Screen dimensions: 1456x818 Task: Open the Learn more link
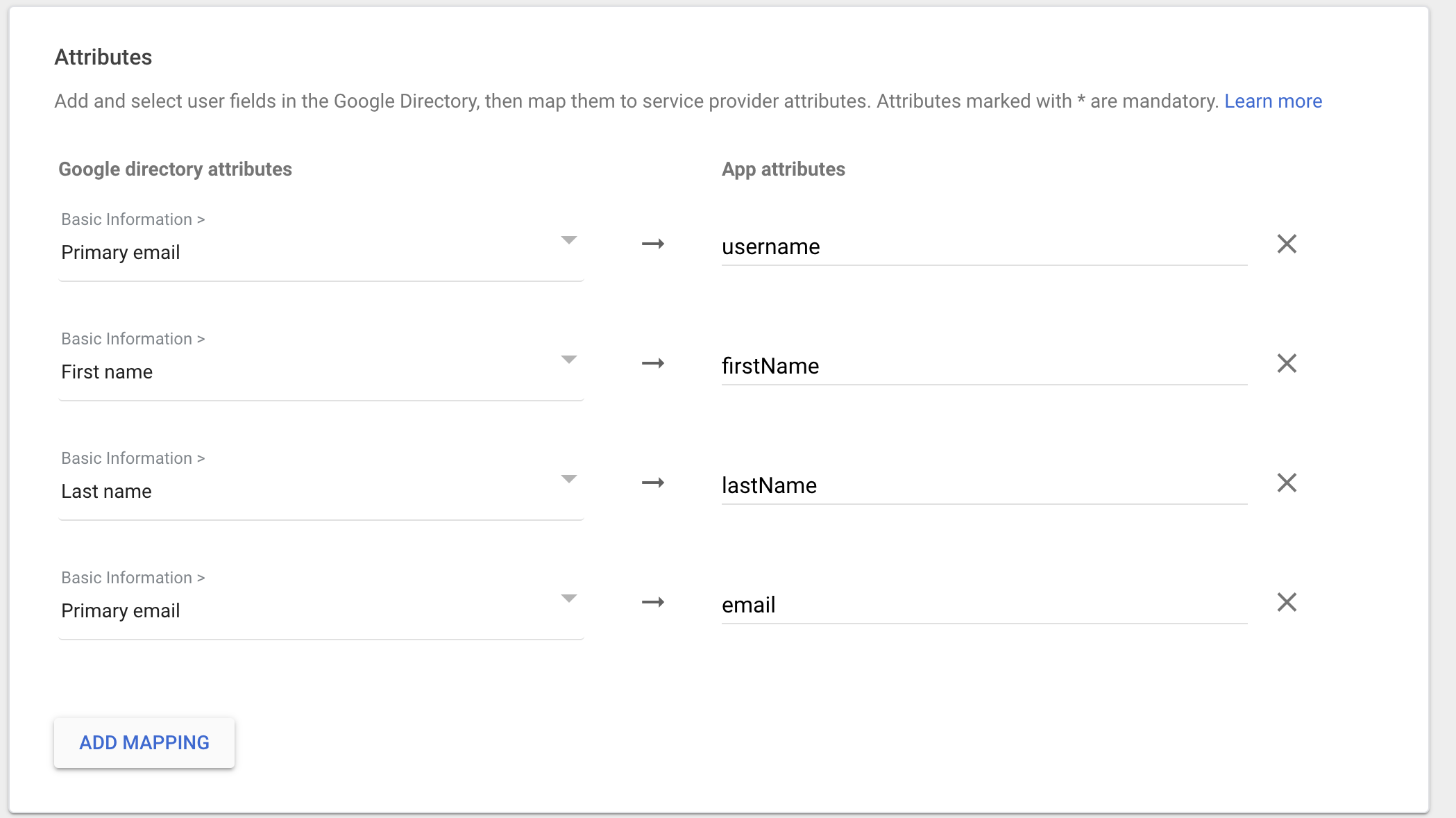click(1273, 101)
